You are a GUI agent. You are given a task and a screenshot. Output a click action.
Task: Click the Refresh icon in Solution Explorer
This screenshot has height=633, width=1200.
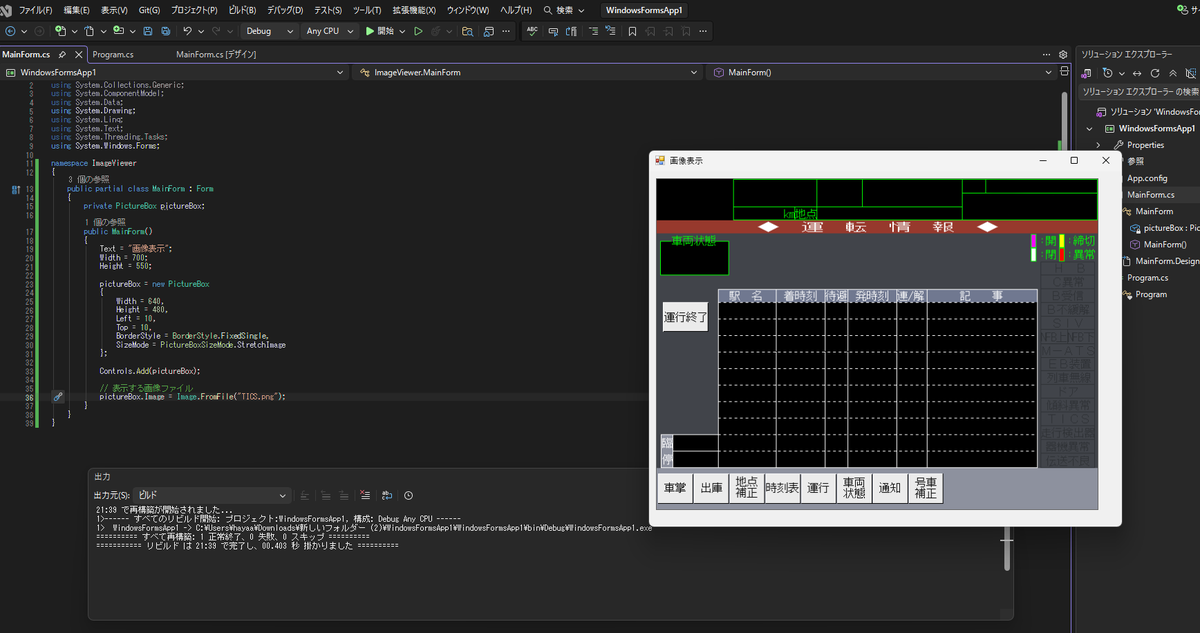pyautogui.click(x=1156, y=73)
